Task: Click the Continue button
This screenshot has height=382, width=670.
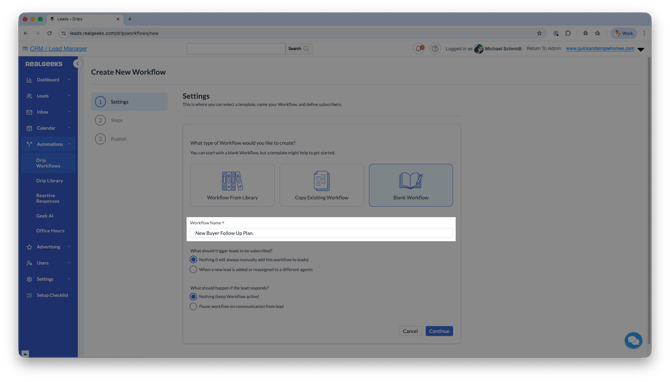Action: pyautogui.click(x=439, y=331)
